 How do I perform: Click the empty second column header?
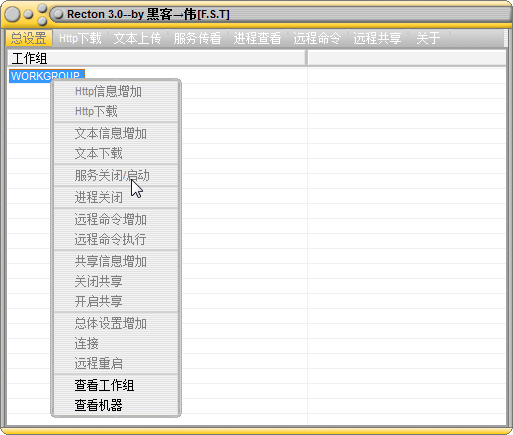tap(407, 59)
